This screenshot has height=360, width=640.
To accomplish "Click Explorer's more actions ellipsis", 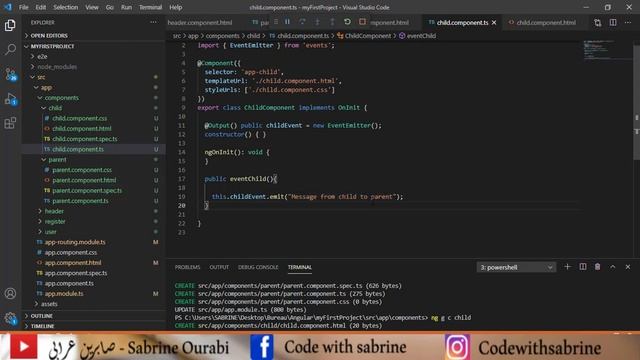I will click(x=153, y=22).
